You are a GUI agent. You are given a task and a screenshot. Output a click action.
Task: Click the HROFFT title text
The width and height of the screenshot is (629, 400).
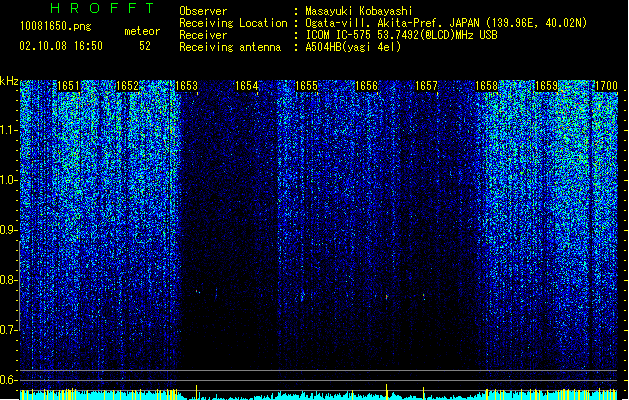(x=102, y=8)
